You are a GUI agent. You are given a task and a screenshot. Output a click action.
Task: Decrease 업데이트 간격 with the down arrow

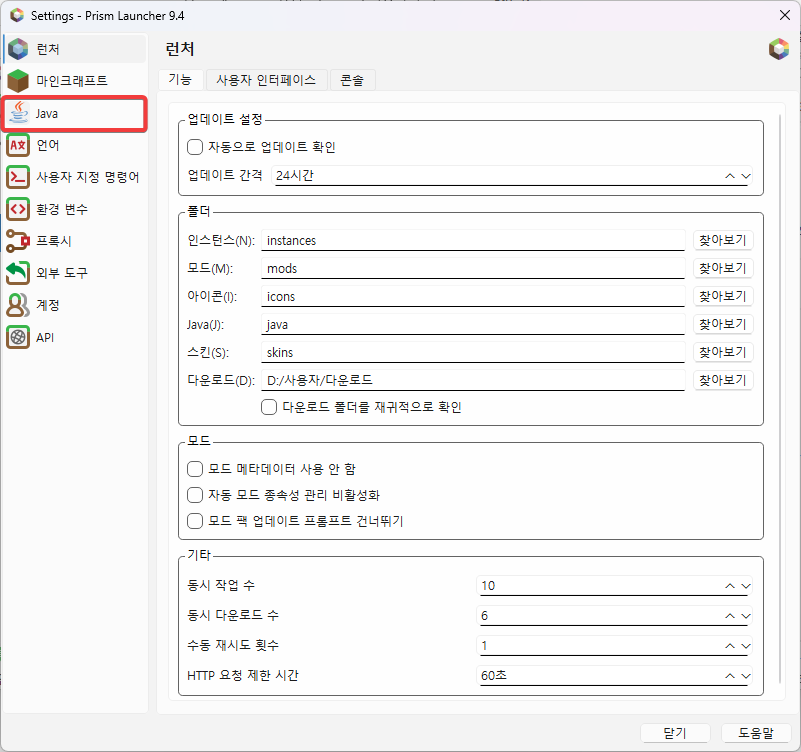746,176
